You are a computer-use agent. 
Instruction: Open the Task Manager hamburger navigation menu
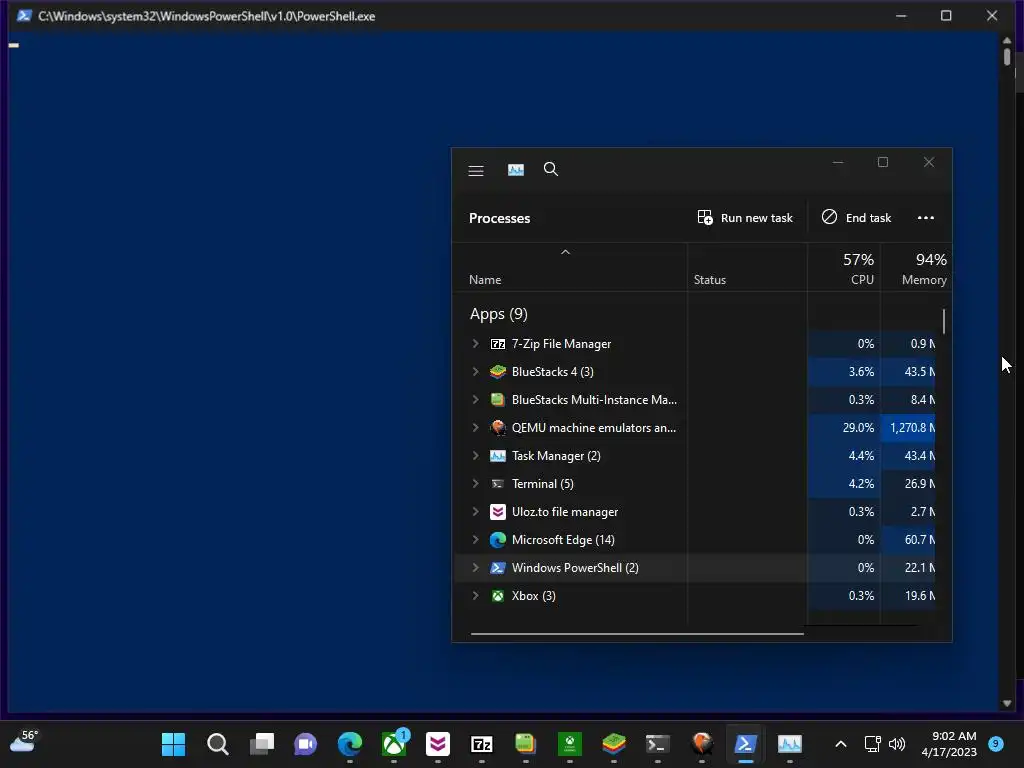[475, 170]
